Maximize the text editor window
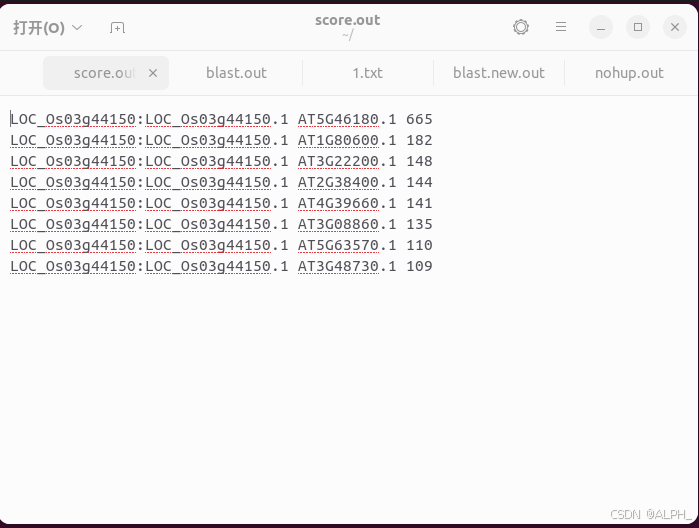This screenshot has width=699, height=528. pos(638,27)
